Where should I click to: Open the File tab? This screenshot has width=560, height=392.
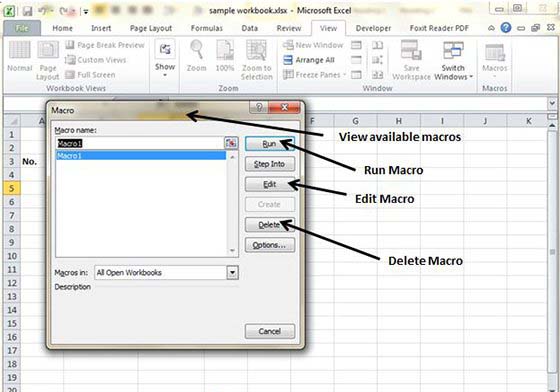(22, 28)
